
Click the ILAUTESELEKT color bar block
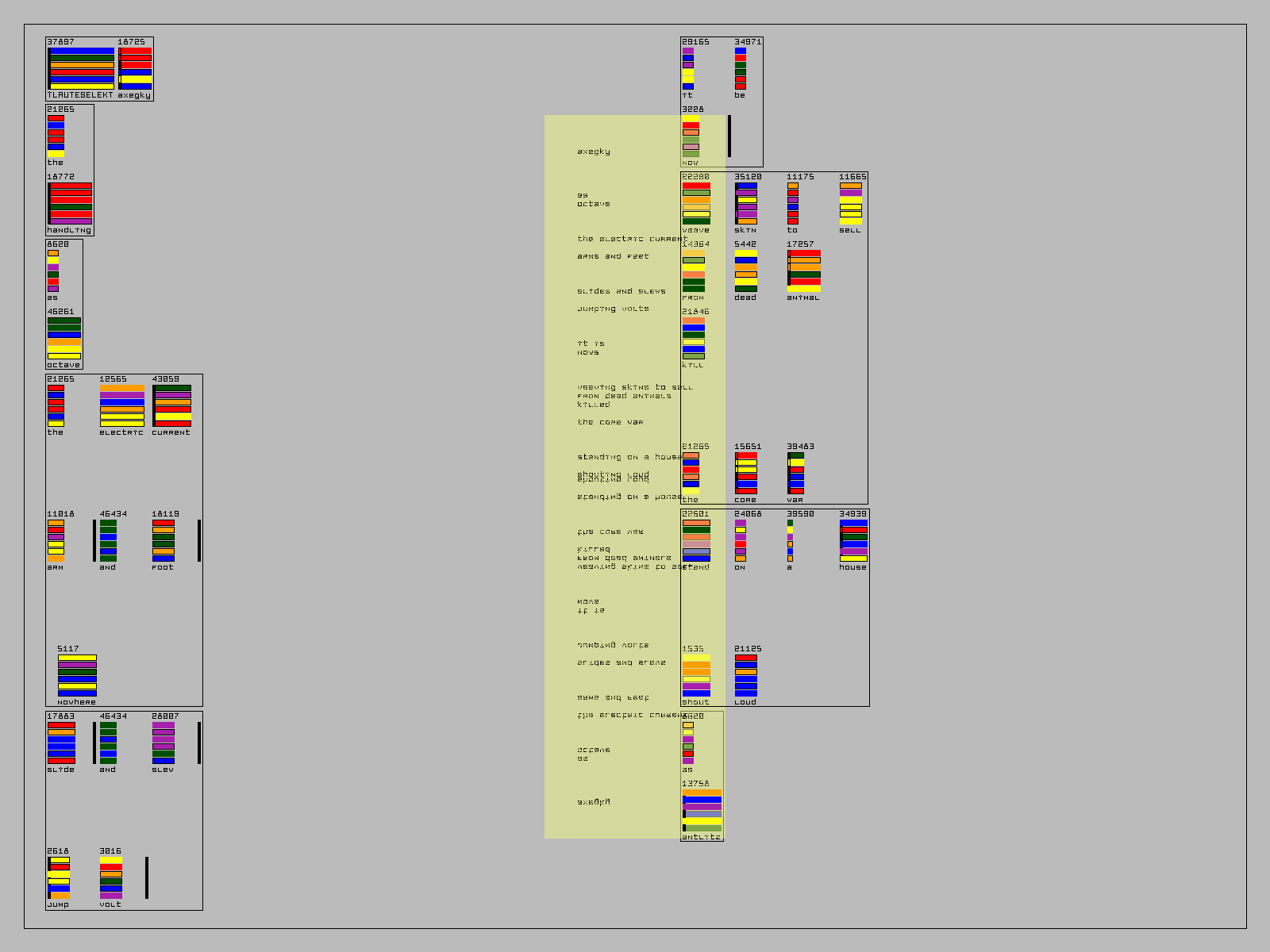click(81, 68)
